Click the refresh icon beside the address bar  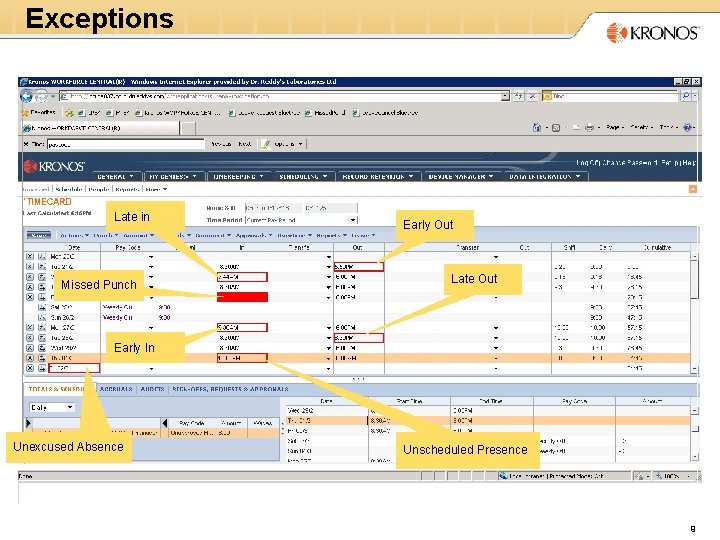518,96
